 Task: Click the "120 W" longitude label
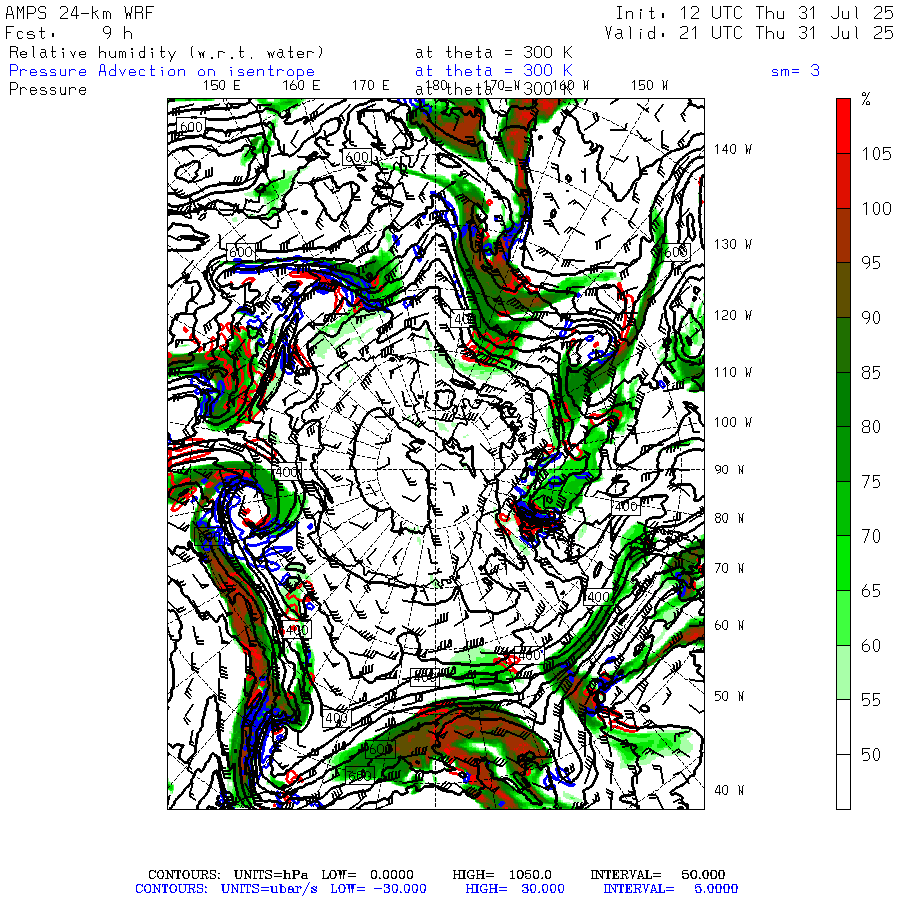click(x=732, y=316)
